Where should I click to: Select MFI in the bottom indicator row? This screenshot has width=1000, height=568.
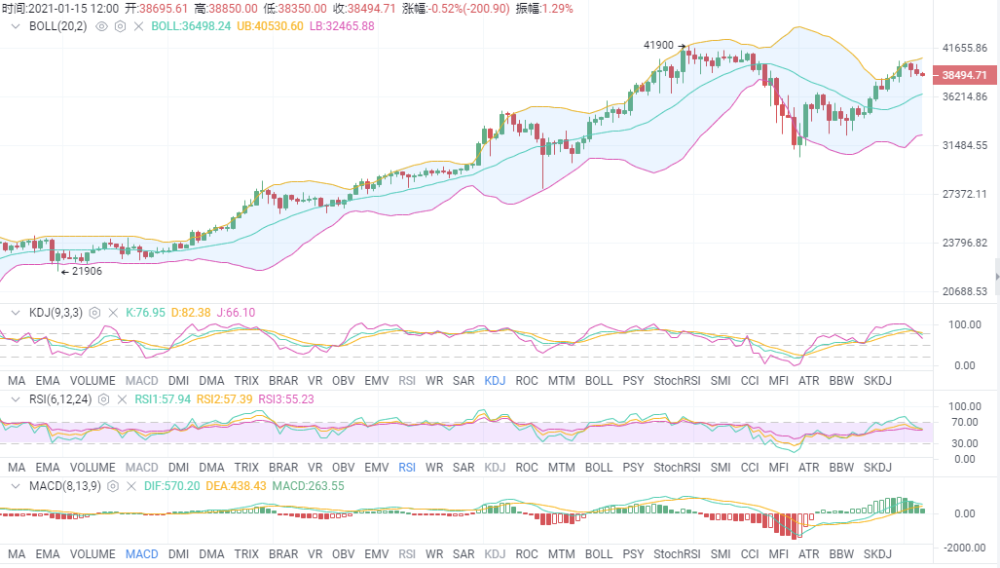click(779, 554)
